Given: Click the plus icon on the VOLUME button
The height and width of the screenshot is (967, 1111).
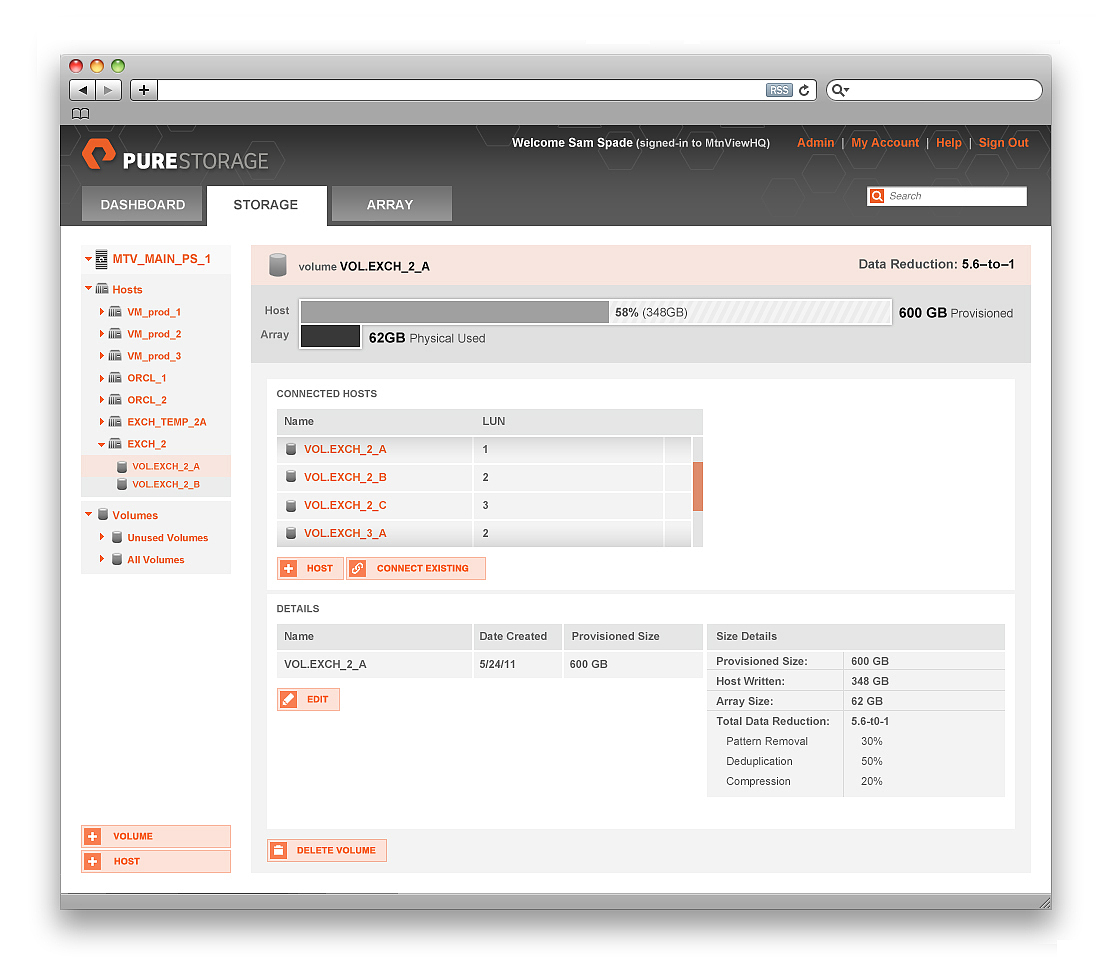Looking at the screenshot, I should 93,836.
